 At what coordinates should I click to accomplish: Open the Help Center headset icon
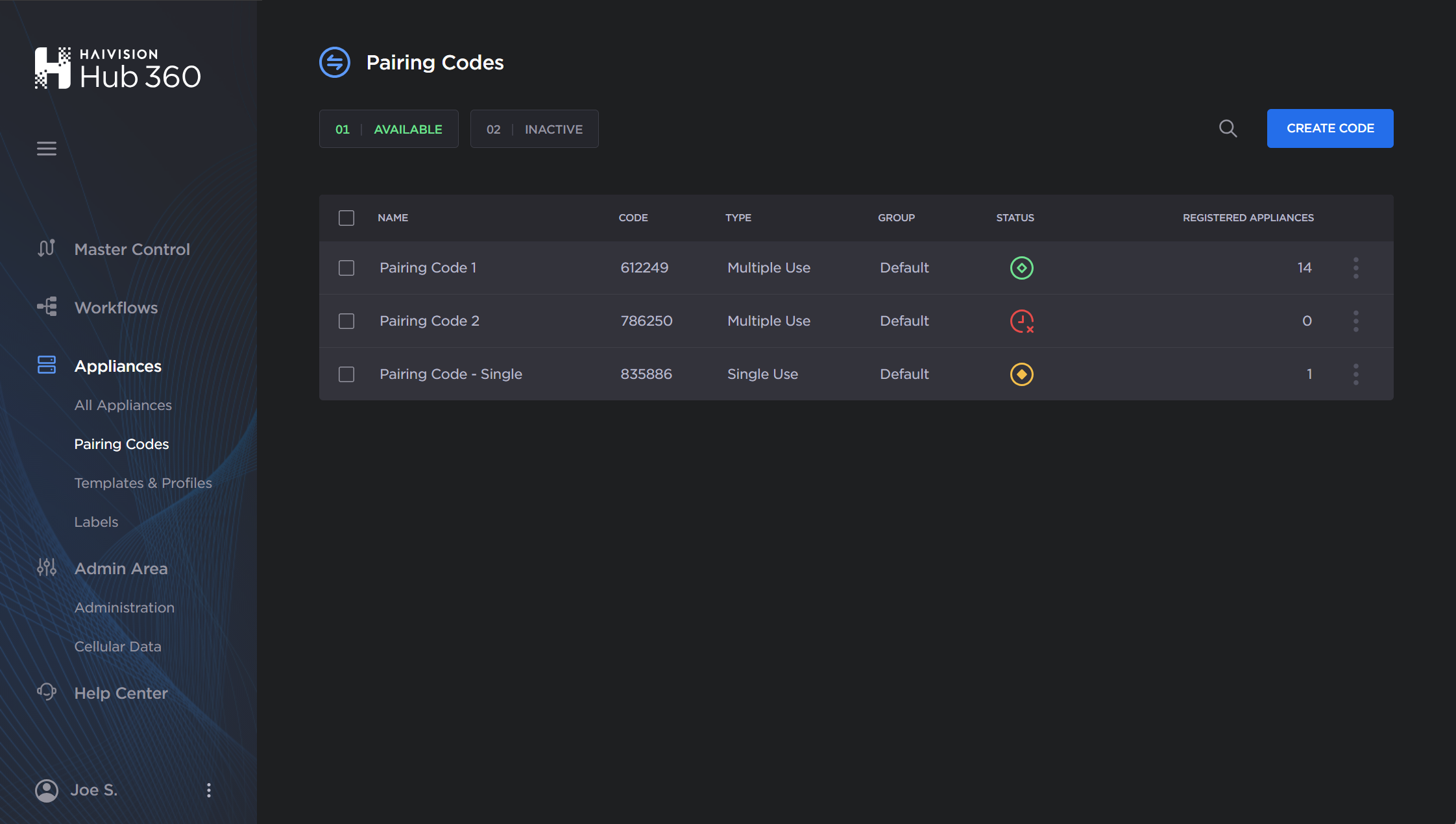46,692
